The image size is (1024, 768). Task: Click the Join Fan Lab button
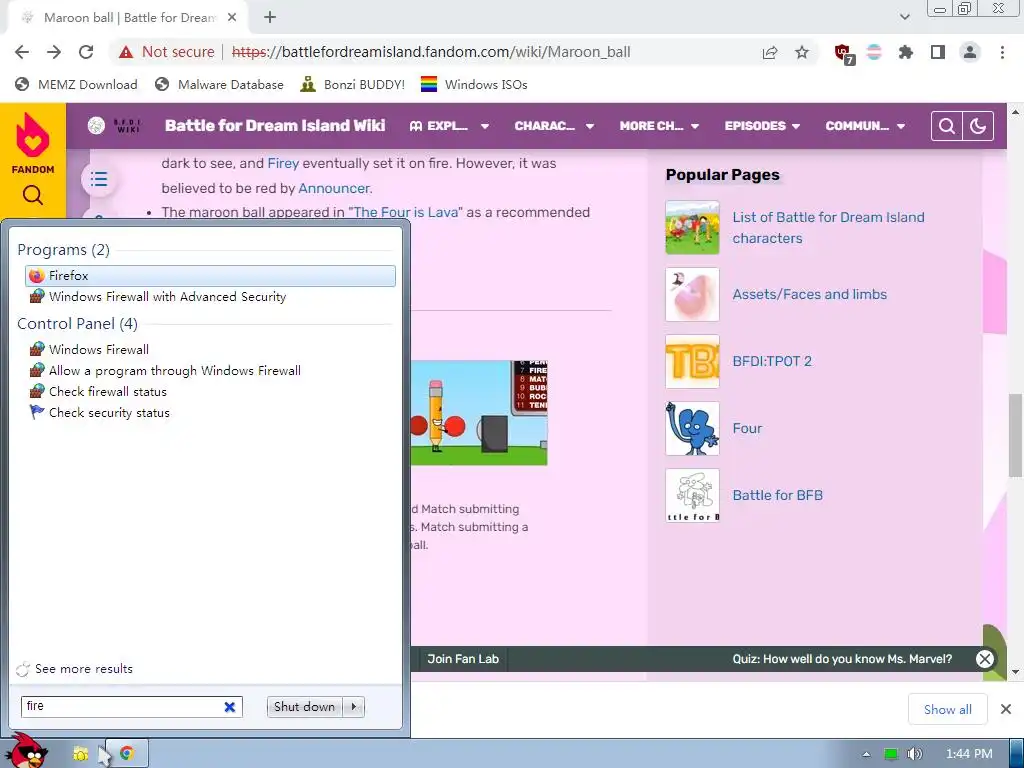point(463,659)
